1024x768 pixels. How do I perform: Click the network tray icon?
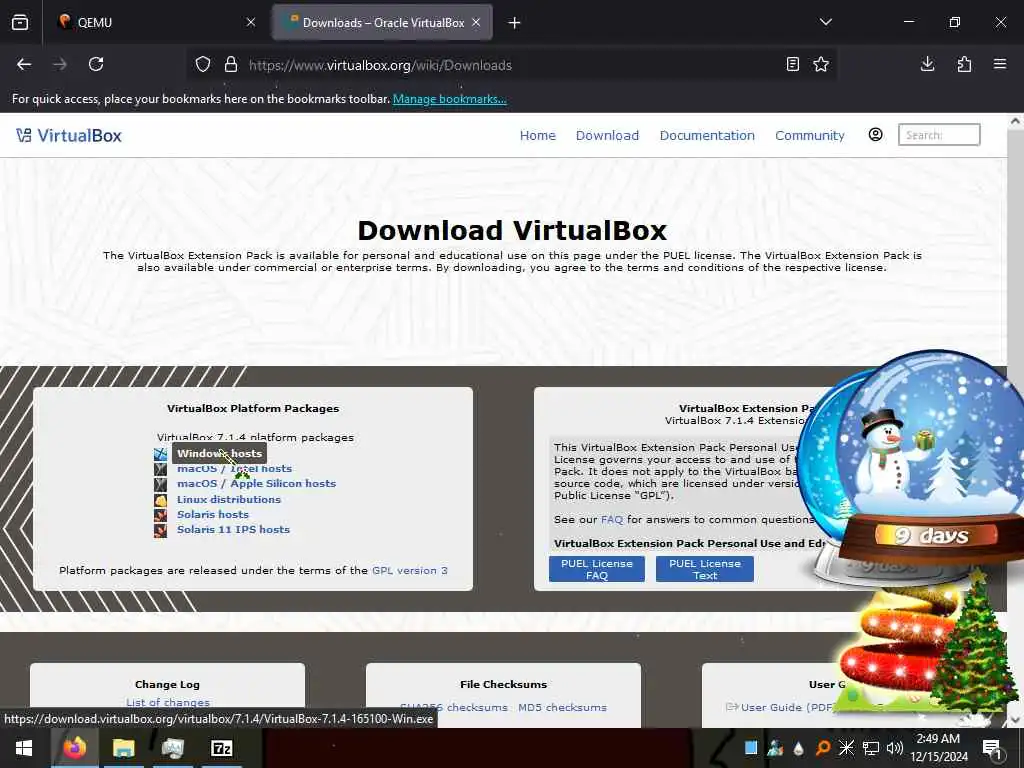(x=871, y=748)
